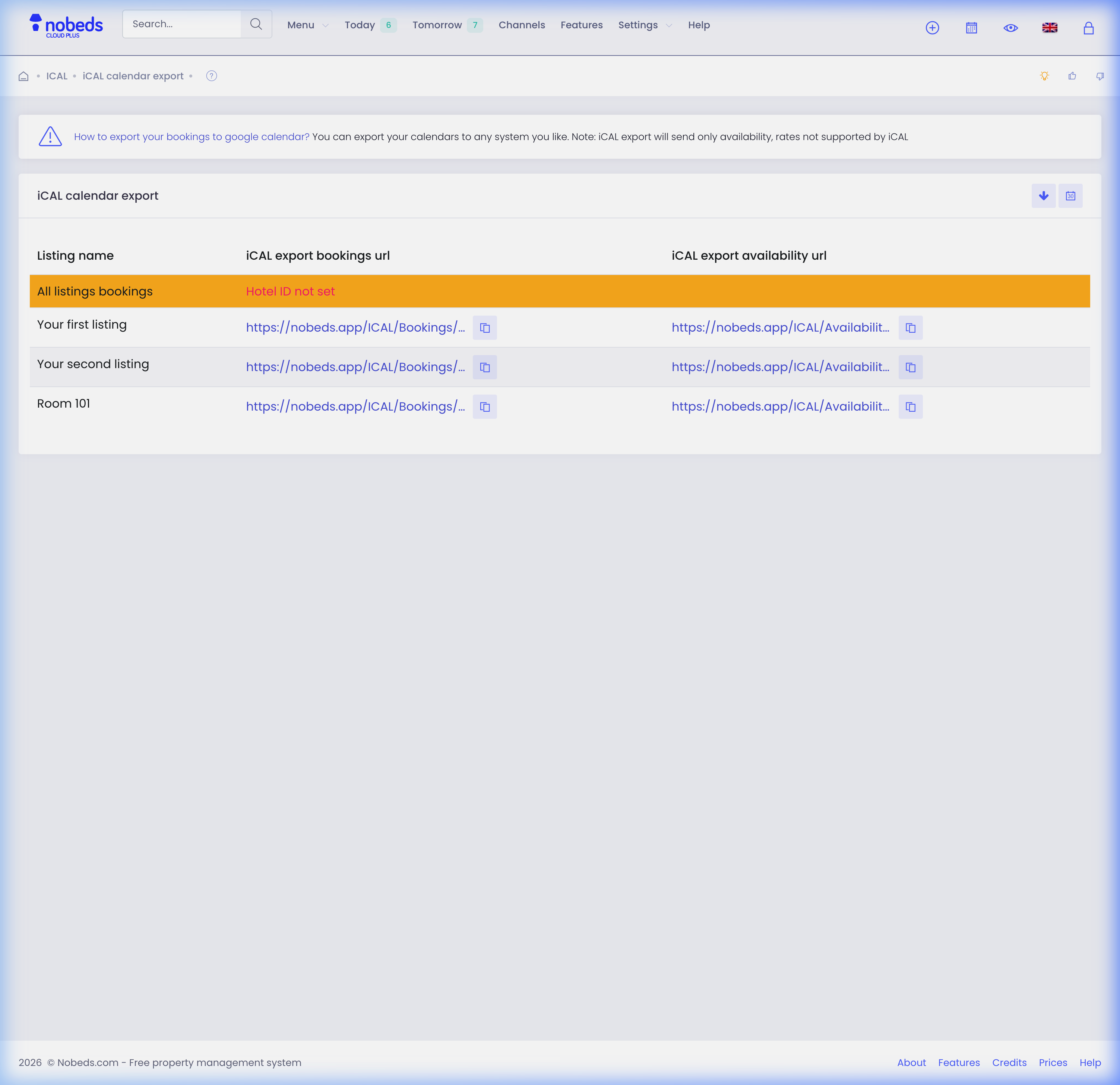The width and height of the screenshot is (1120, 1085).
Task: Click Features link in footer
Action: coord(959,1063)
